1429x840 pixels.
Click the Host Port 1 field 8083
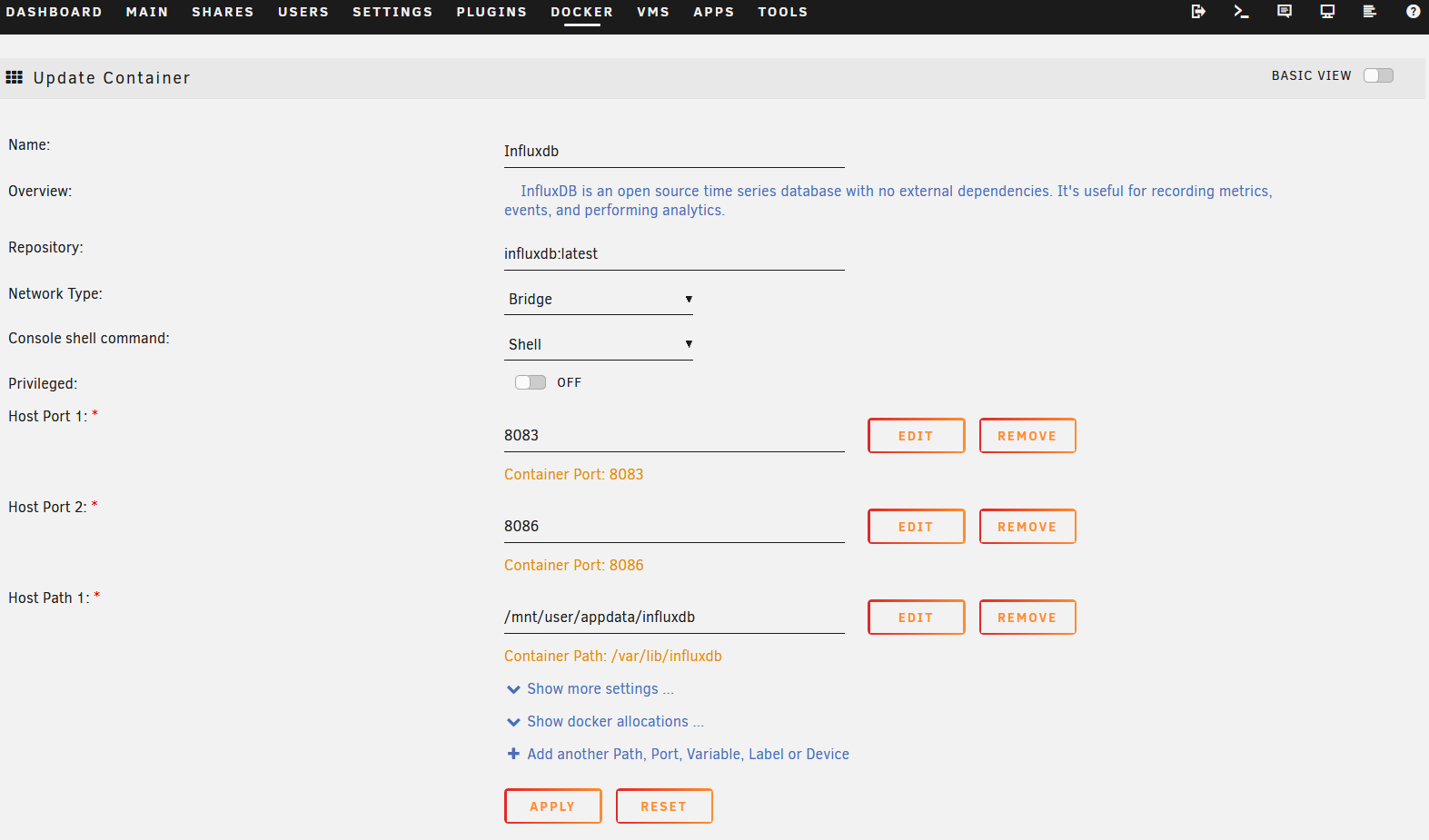coord(674,436)
